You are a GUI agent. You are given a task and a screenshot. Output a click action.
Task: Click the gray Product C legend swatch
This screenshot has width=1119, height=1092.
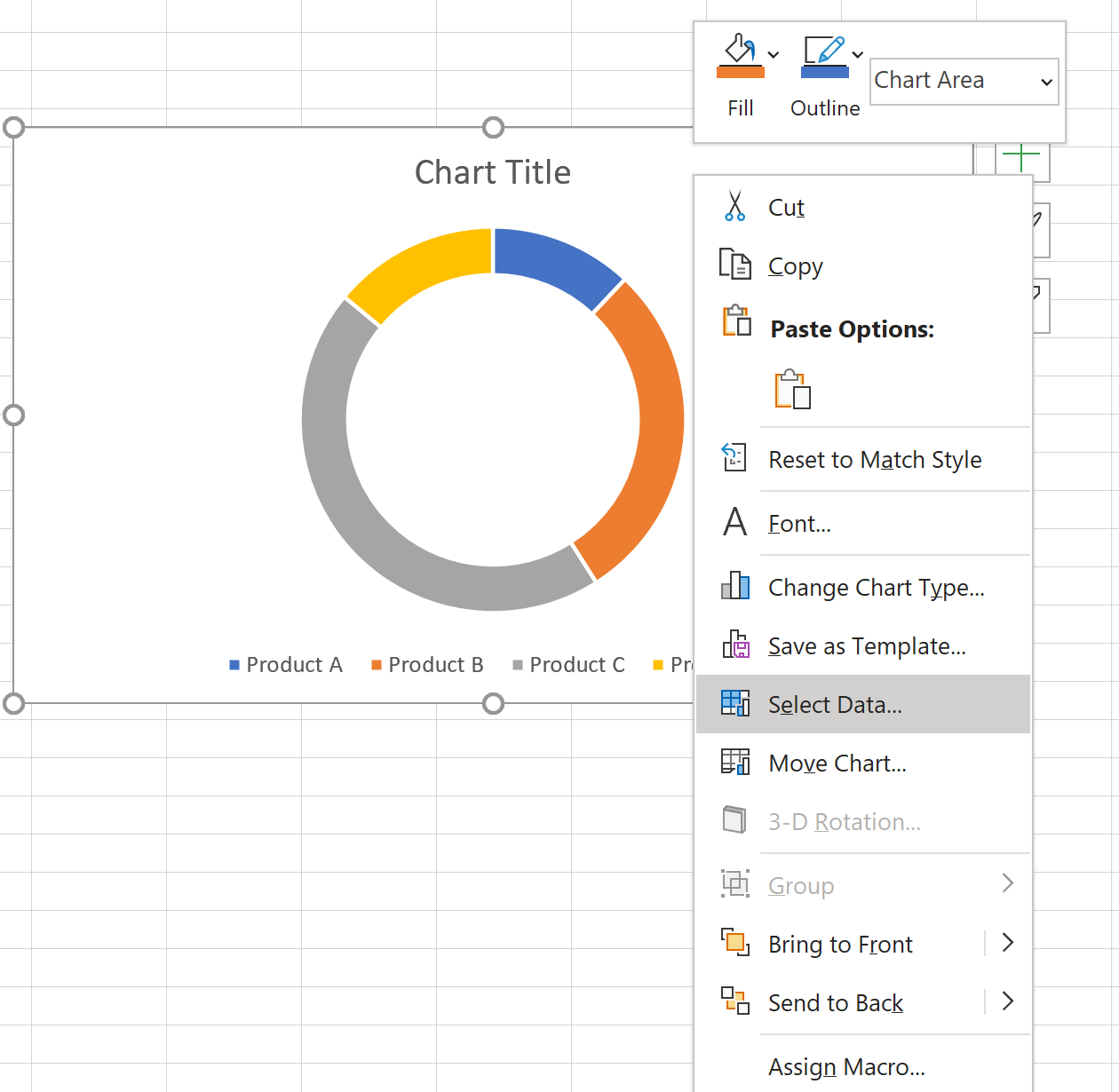click(x=518, y=665)
